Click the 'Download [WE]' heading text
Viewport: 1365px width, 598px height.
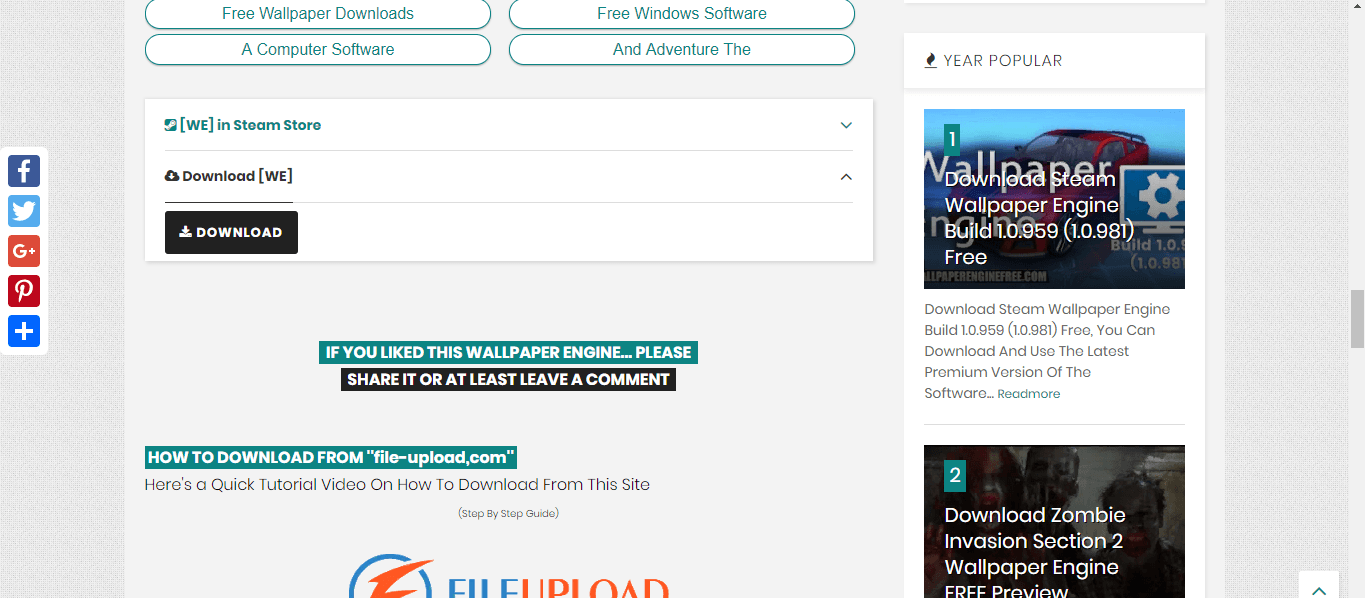(x=238, y=176)
